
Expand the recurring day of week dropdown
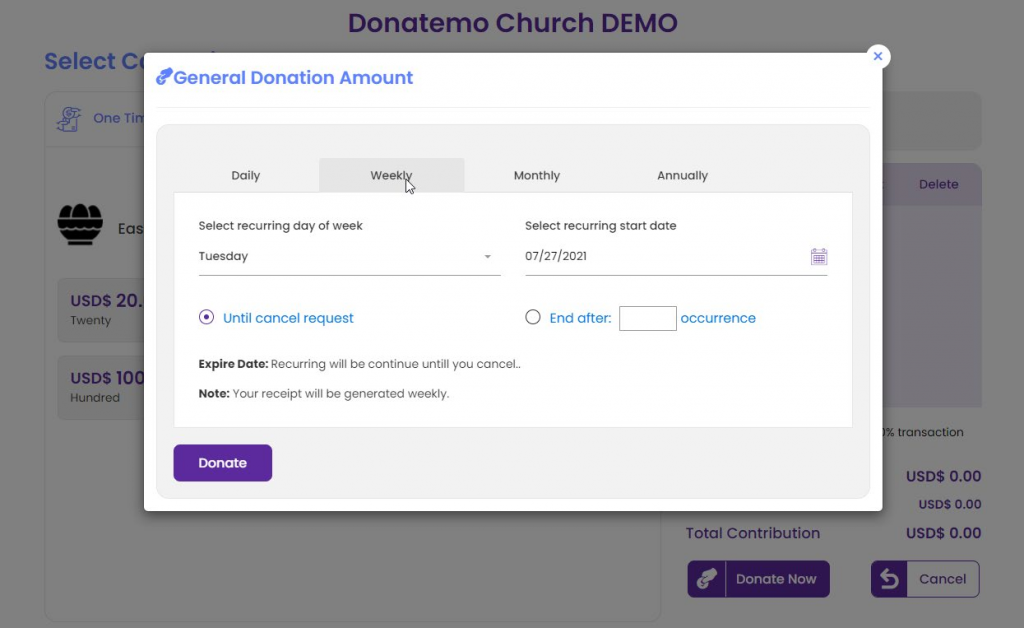(x=340, y=257)
